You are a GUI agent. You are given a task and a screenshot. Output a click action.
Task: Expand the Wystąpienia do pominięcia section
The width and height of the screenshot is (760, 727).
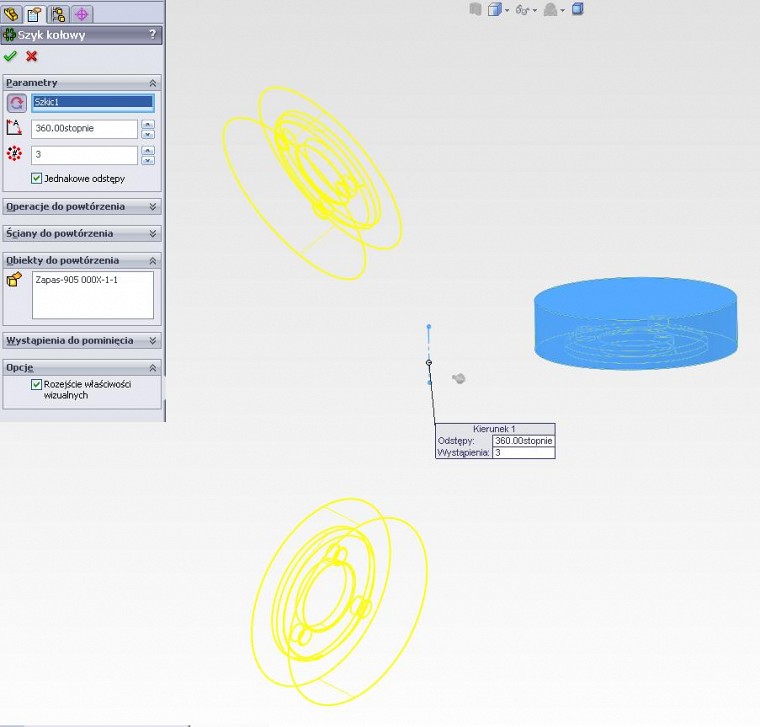pos(153,341)
